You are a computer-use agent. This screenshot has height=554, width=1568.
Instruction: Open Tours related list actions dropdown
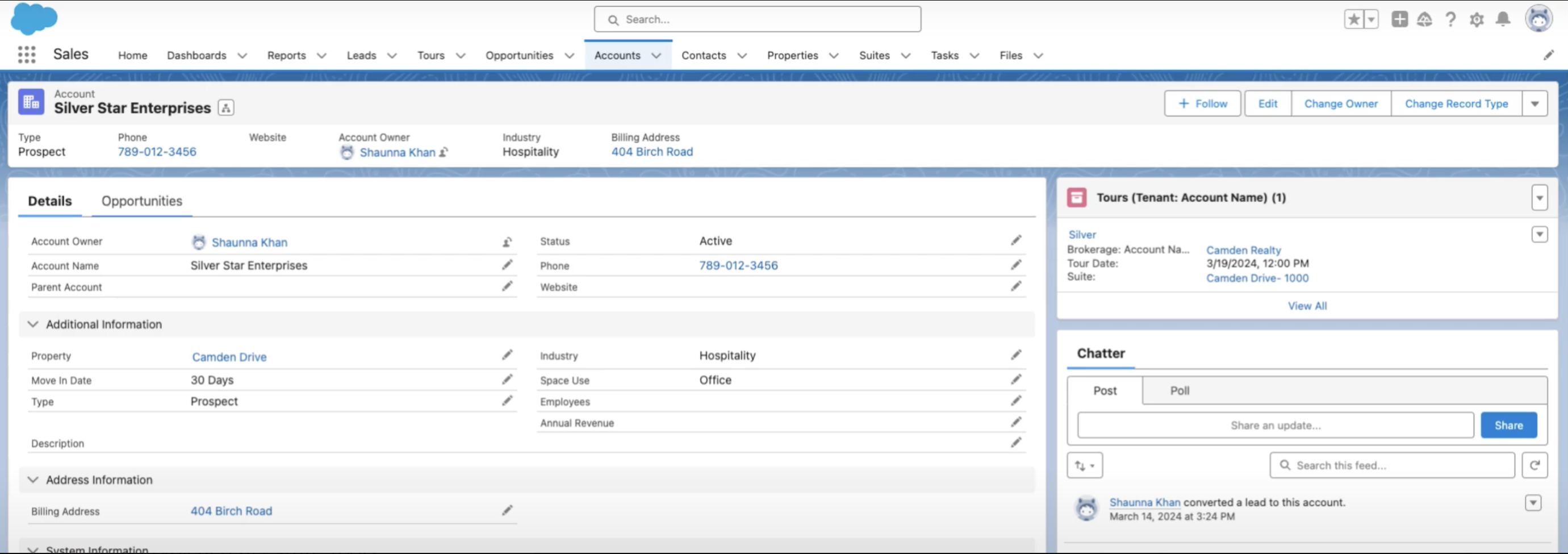(x=1540, y=198)
